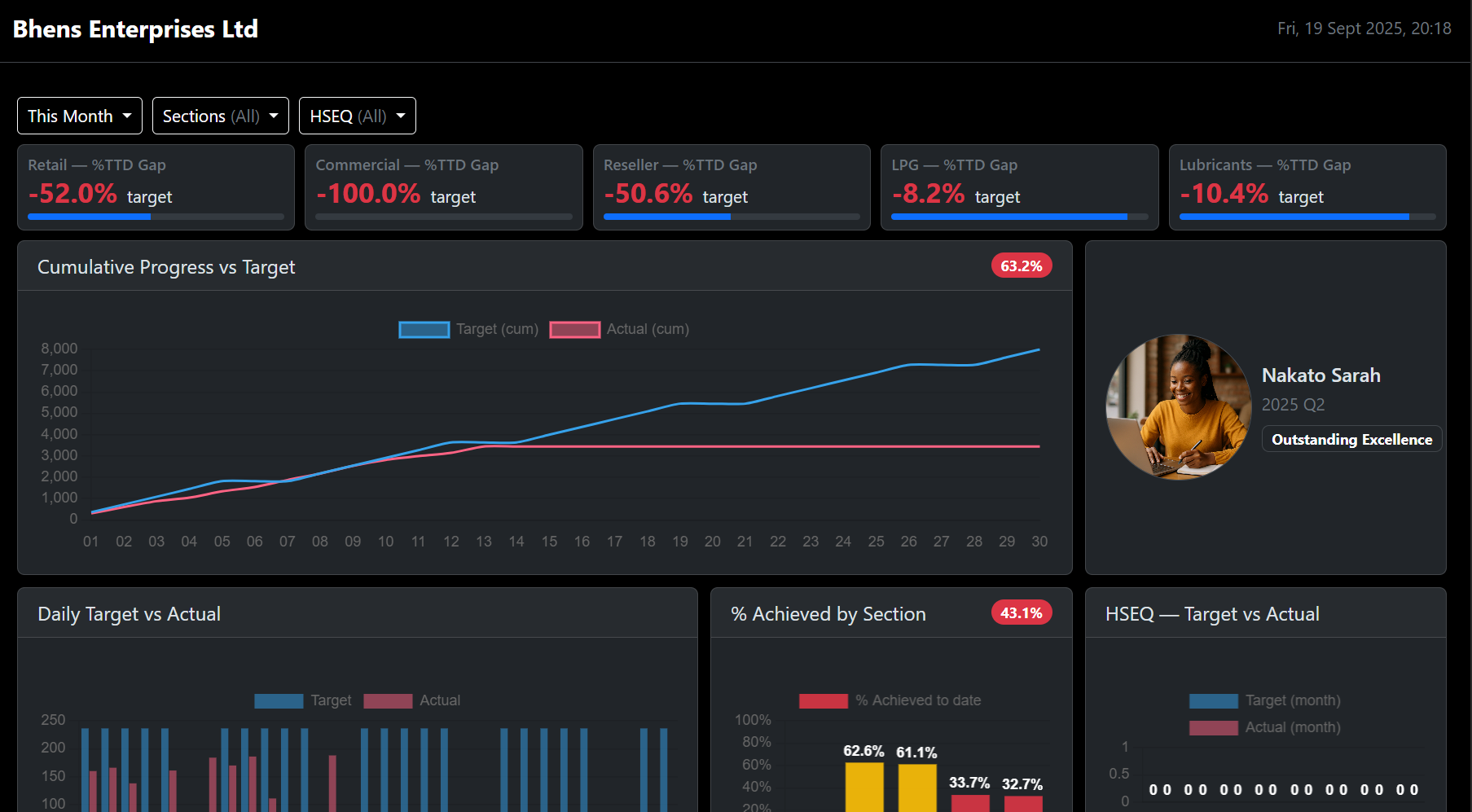Toggle Actual (cum) legend series visibility

(619, 329)
